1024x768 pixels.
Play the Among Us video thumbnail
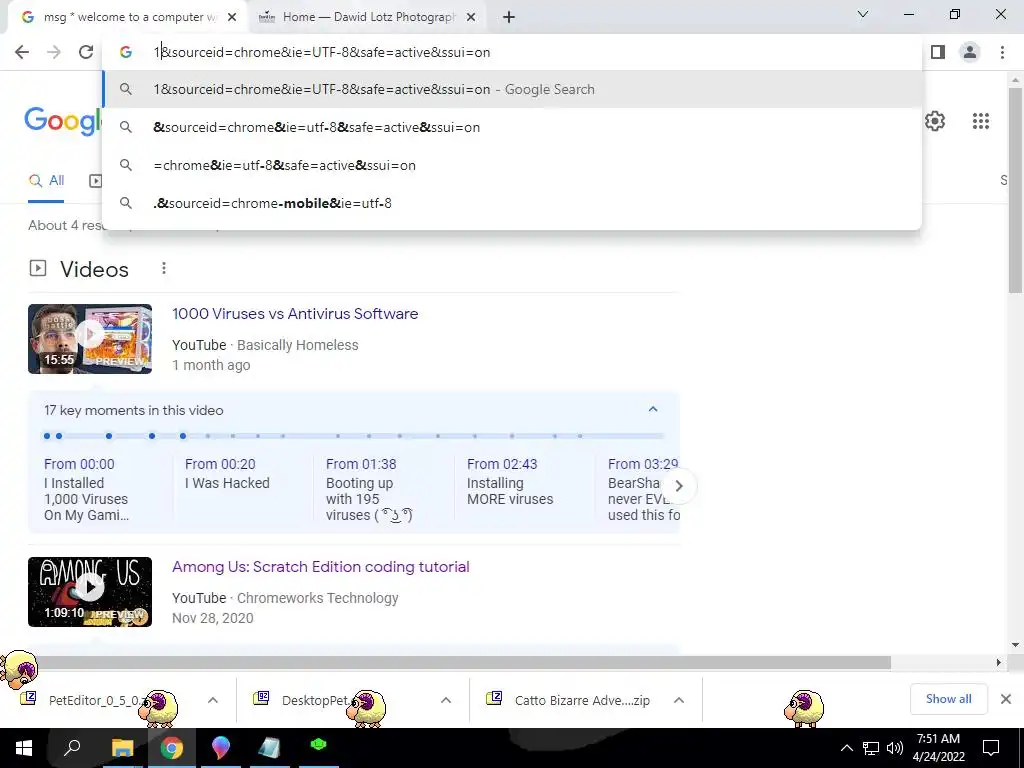[x=90, y=592]
